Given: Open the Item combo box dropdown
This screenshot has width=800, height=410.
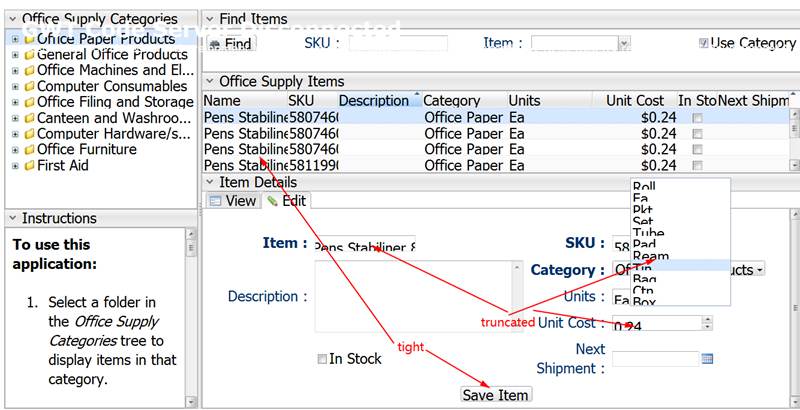Looking at the screenshot, I should tap(624, 44).
